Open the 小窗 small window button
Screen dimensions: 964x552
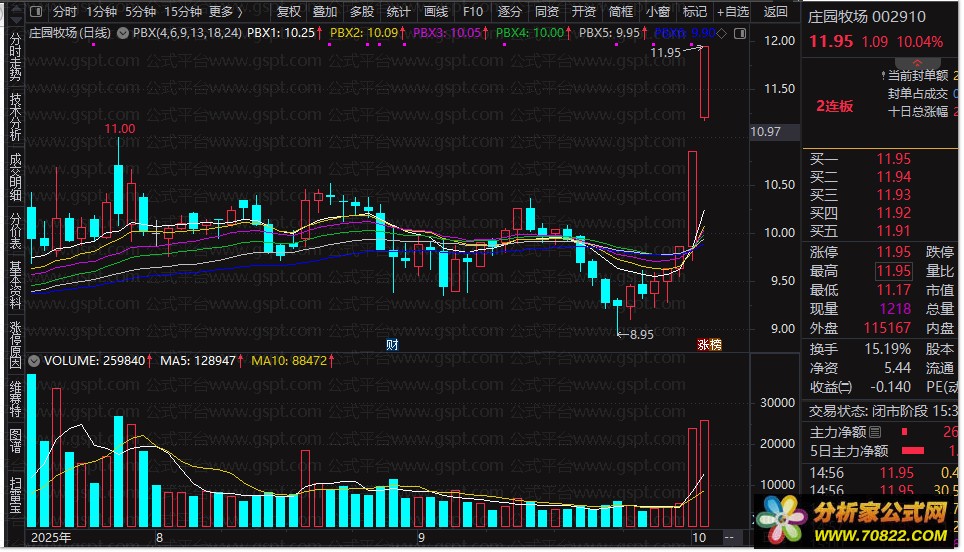click(x=657, y=12)
